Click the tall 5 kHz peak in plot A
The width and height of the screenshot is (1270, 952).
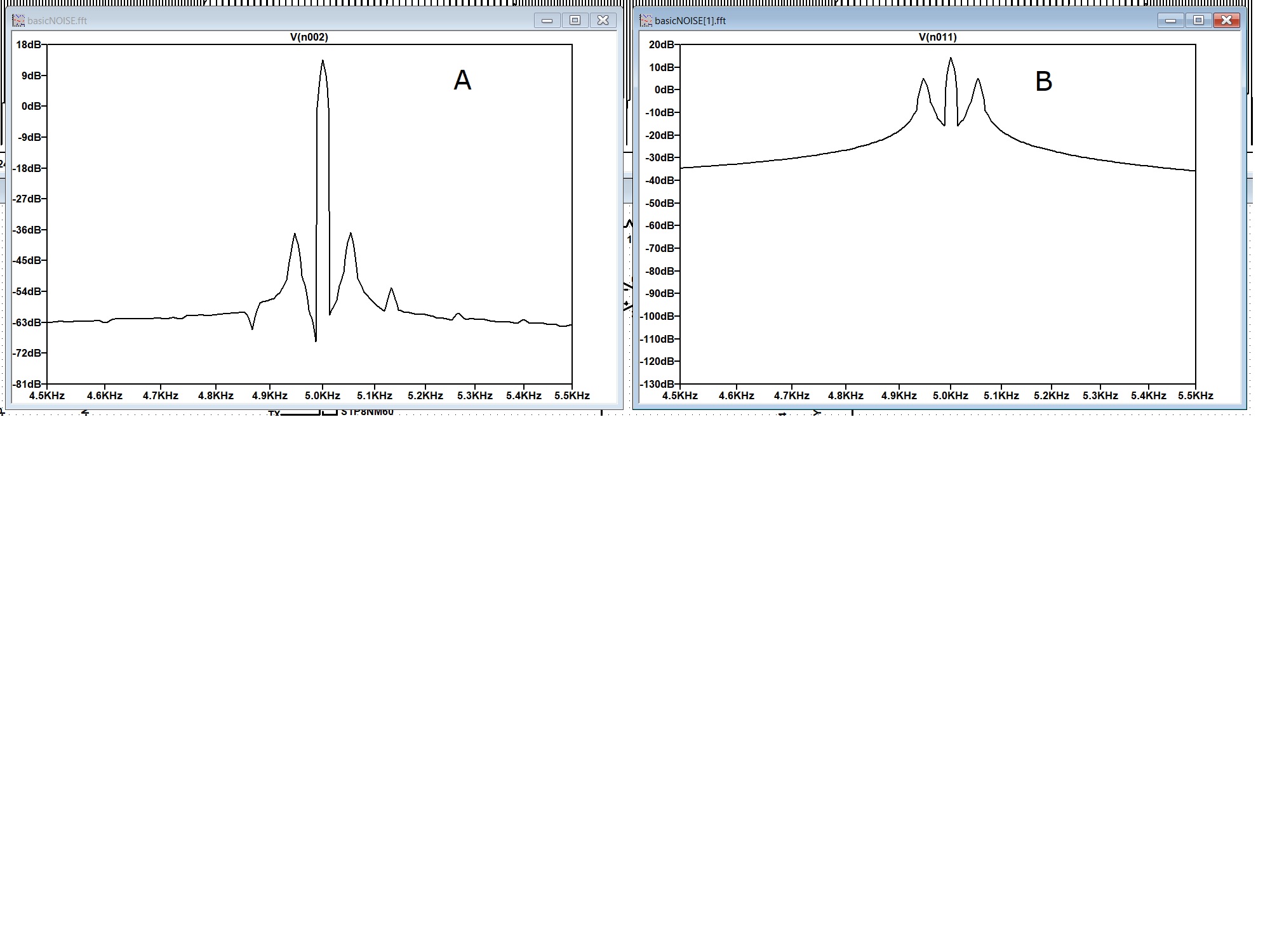coord(323,62)
